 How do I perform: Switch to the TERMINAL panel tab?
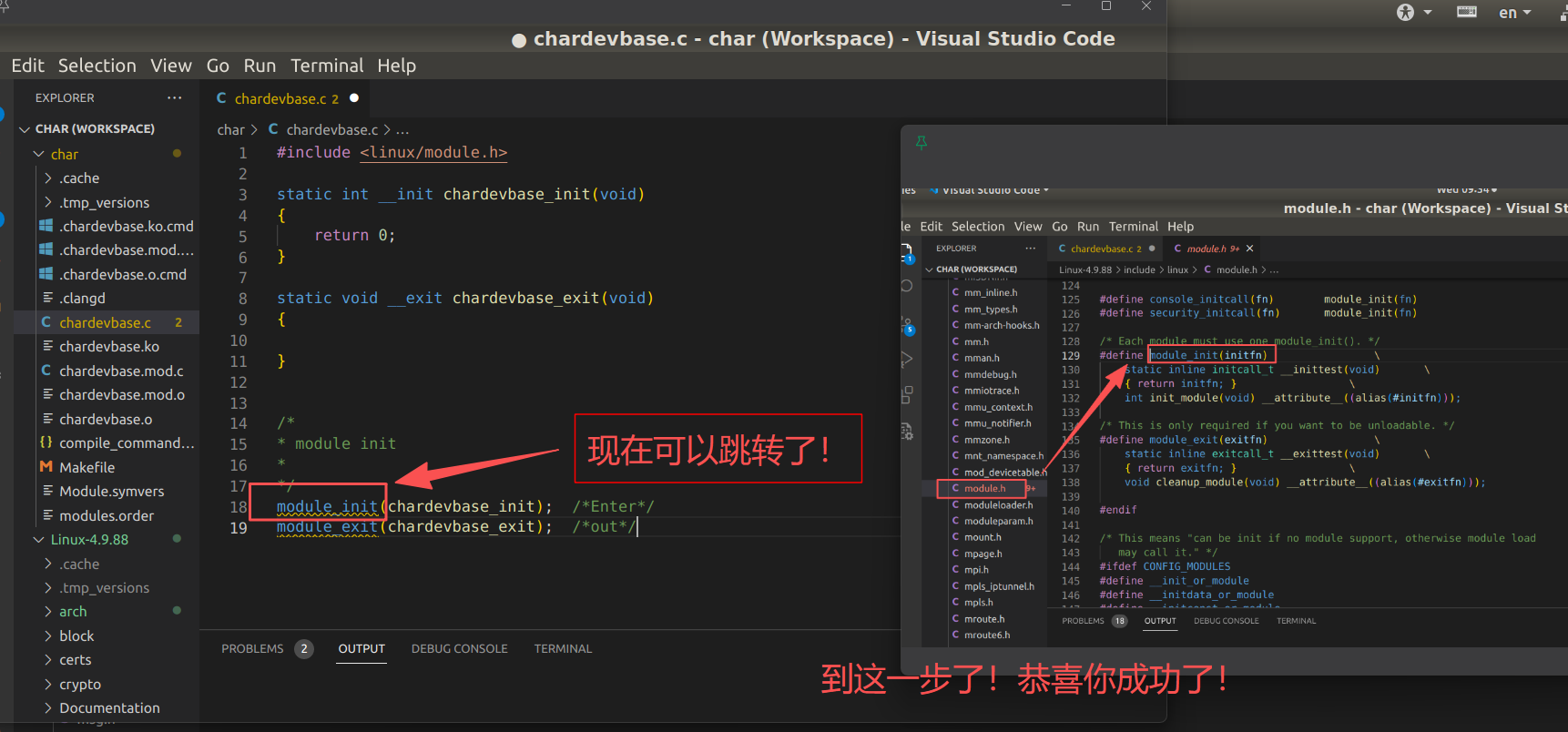(x=563, y=649)
